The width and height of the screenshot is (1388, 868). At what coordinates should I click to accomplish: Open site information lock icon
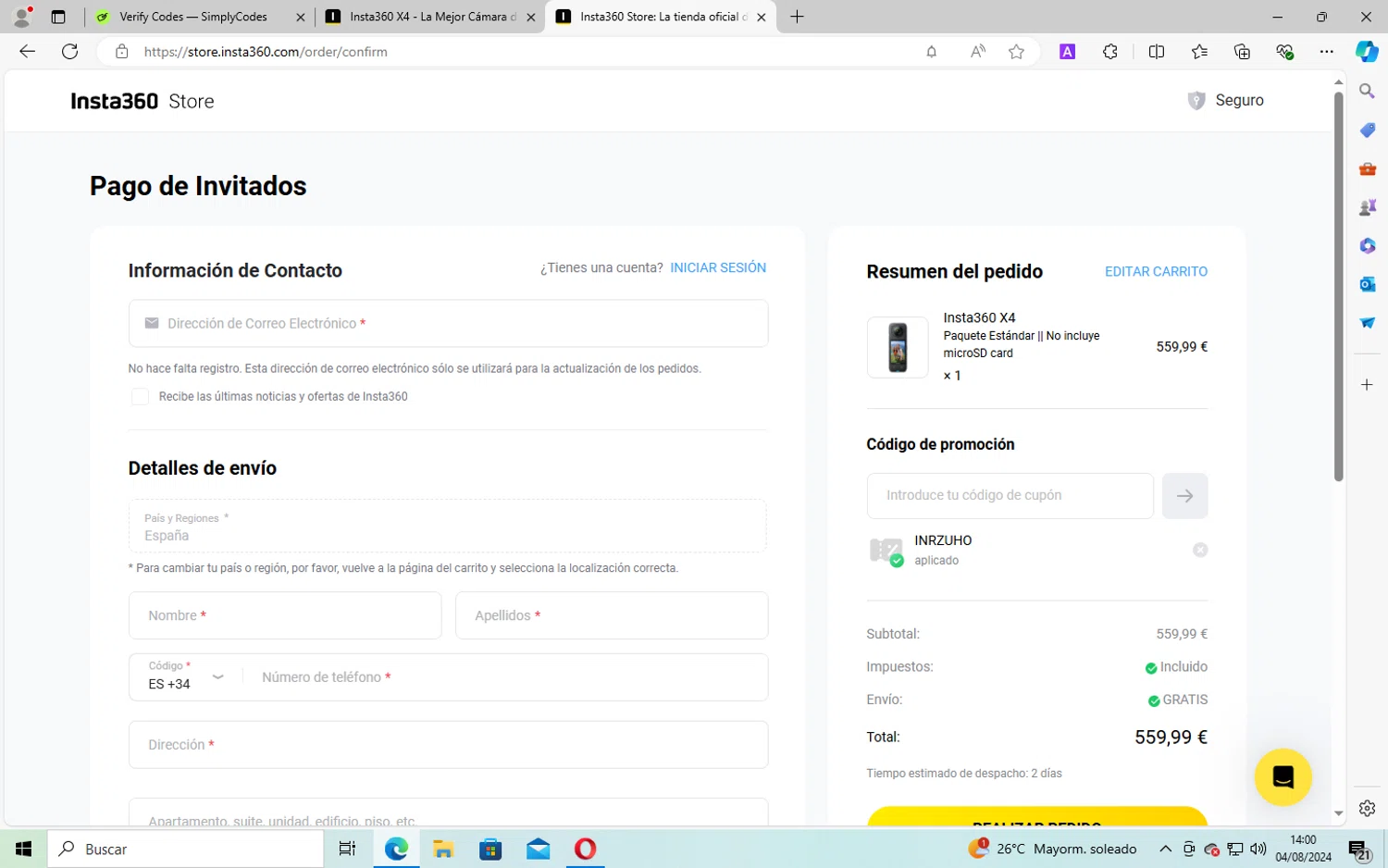click(x=121, y=52)
